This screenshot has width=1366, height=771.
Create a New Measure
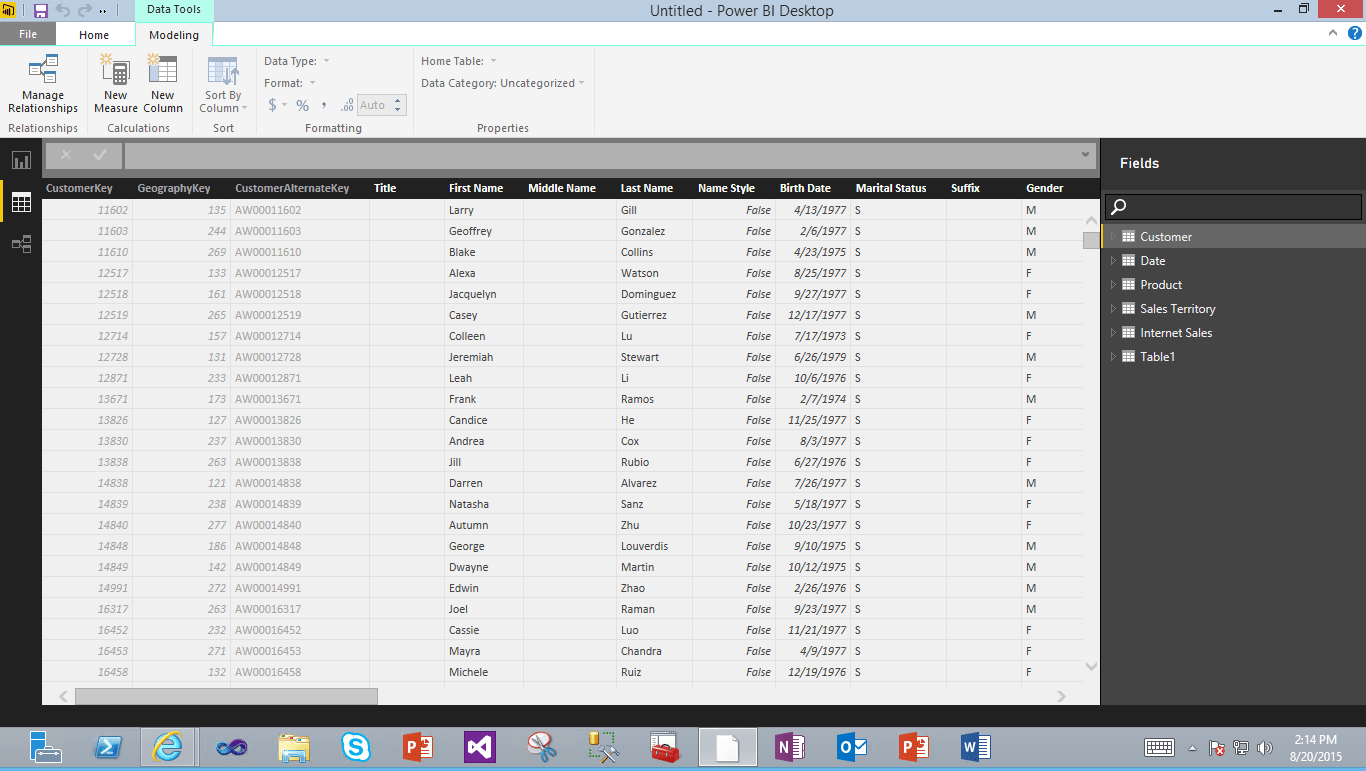116,85
